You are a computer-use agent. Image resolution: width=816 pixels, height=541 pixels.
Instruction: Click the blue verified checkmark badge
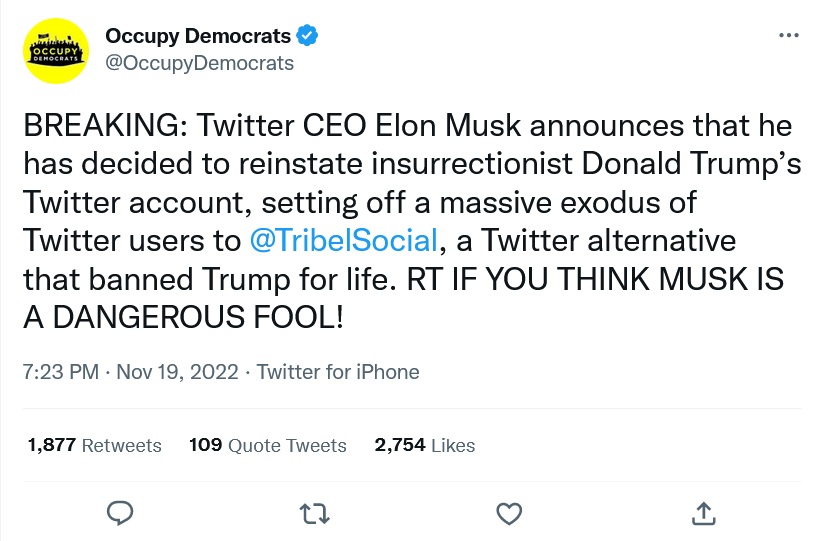click(307, 35)
